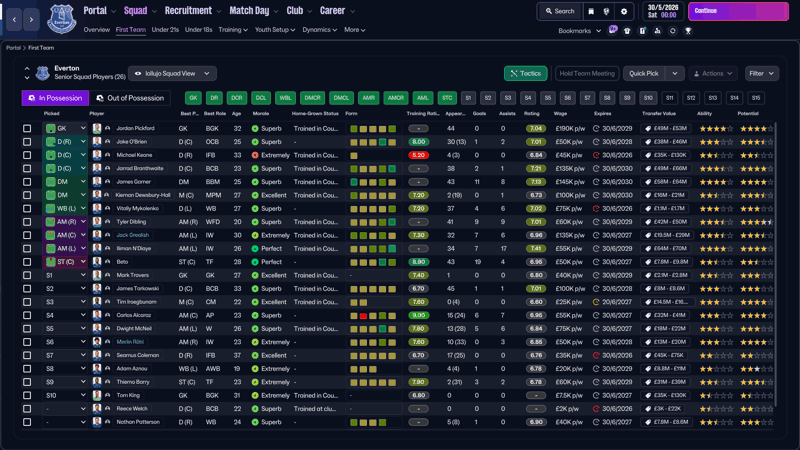Click the Search field in the top bar

pos(560,11)
